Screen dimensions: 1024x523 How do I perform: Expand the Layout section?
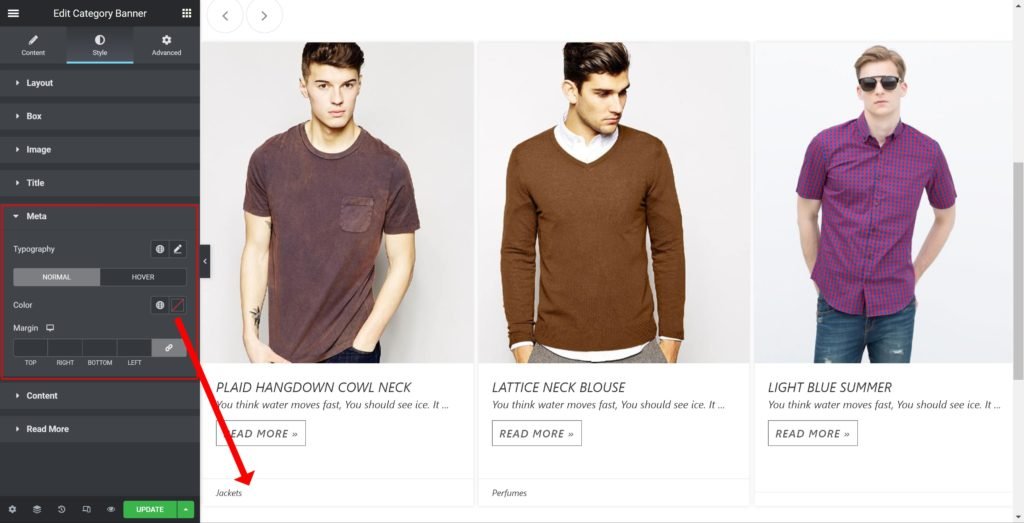(x=40, y=83)
